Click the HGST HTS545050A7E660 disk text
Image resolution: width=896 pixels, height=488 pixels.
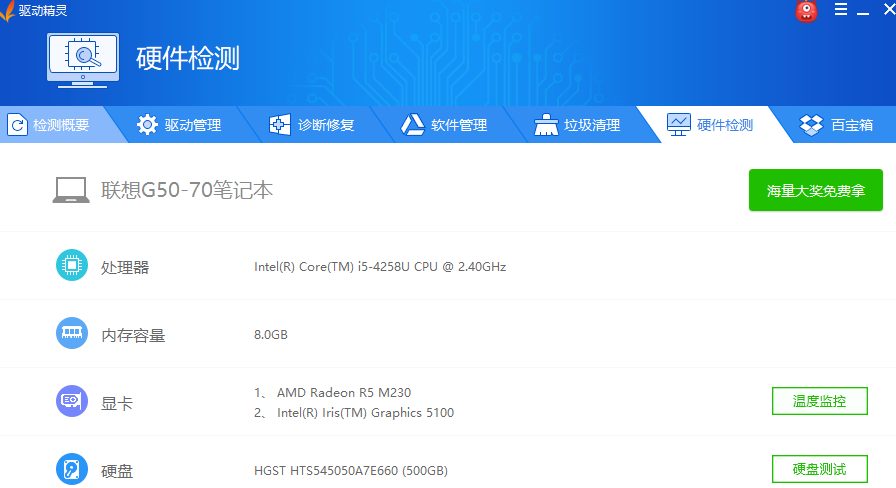[351, 471]
